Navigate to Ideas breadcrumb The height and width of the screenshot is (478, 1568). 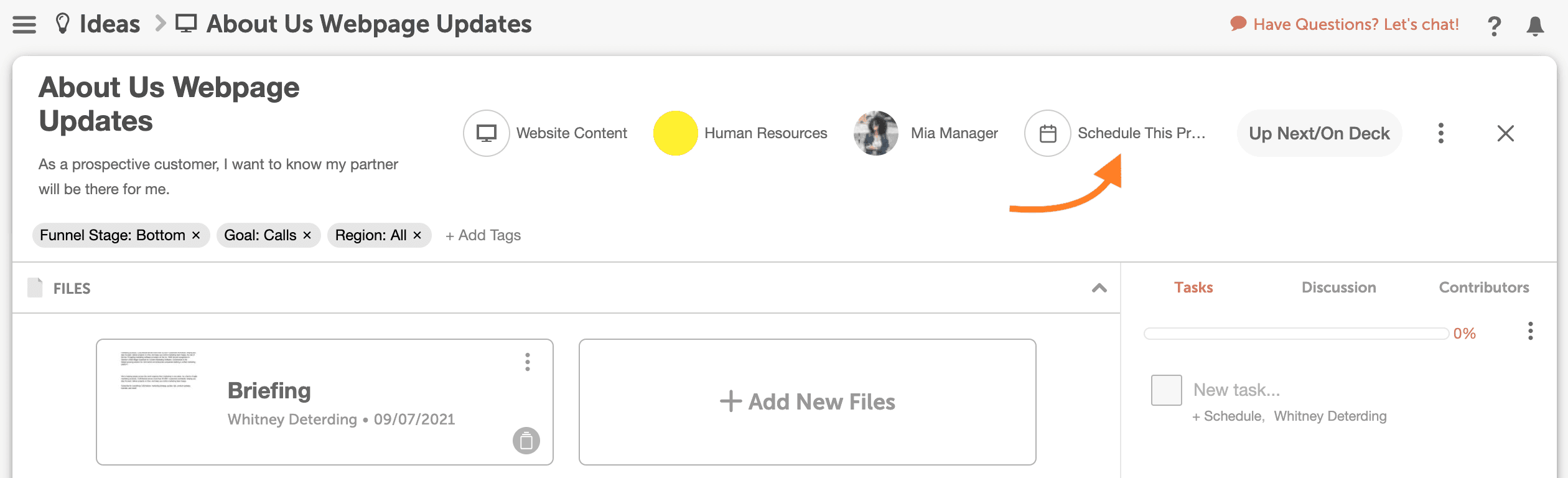(x=110, y=24)
